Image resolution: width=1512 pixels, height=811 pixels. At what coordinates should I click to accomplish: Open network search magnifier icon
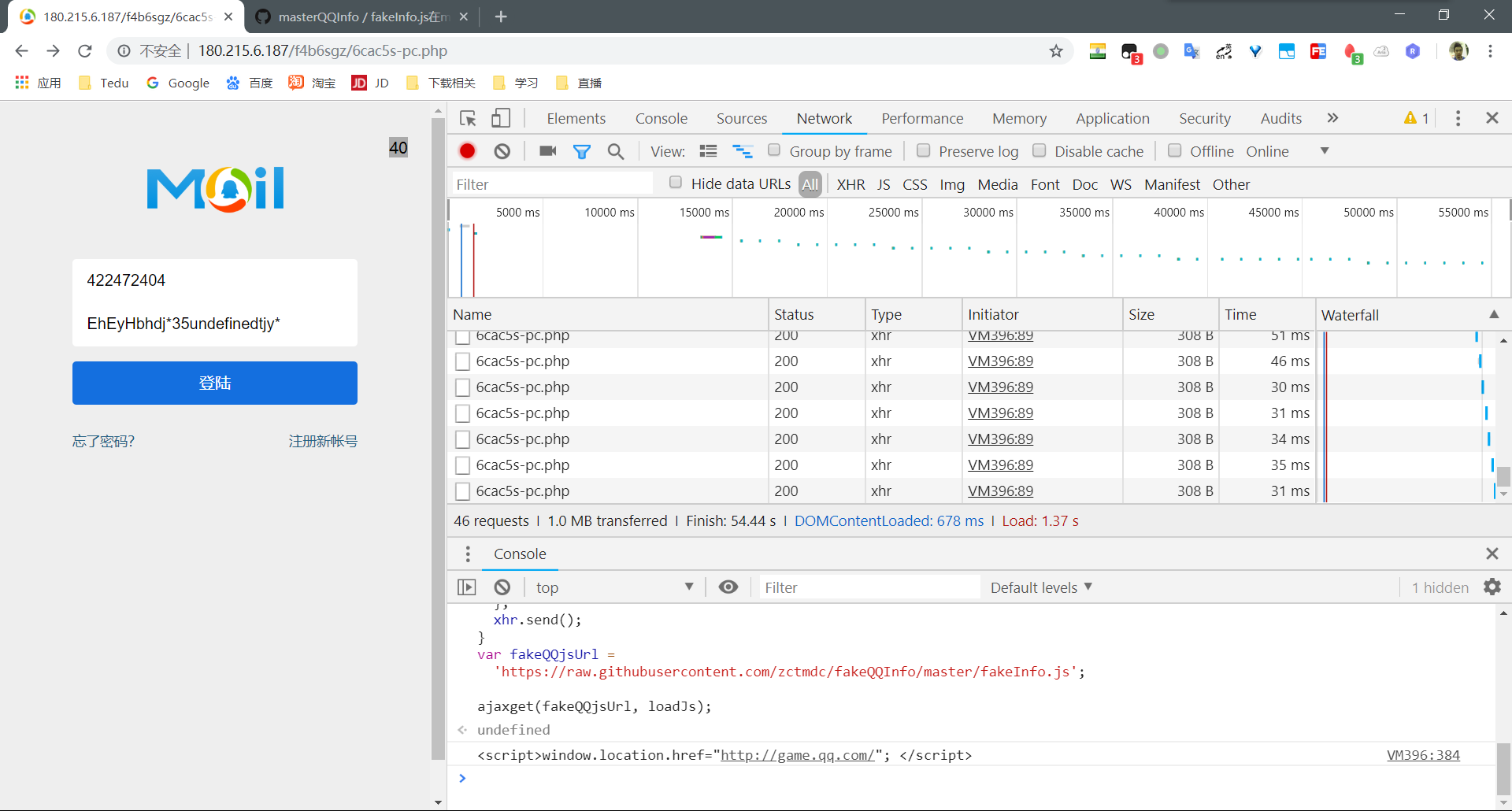pyautogui.click(x=616, y=151)
